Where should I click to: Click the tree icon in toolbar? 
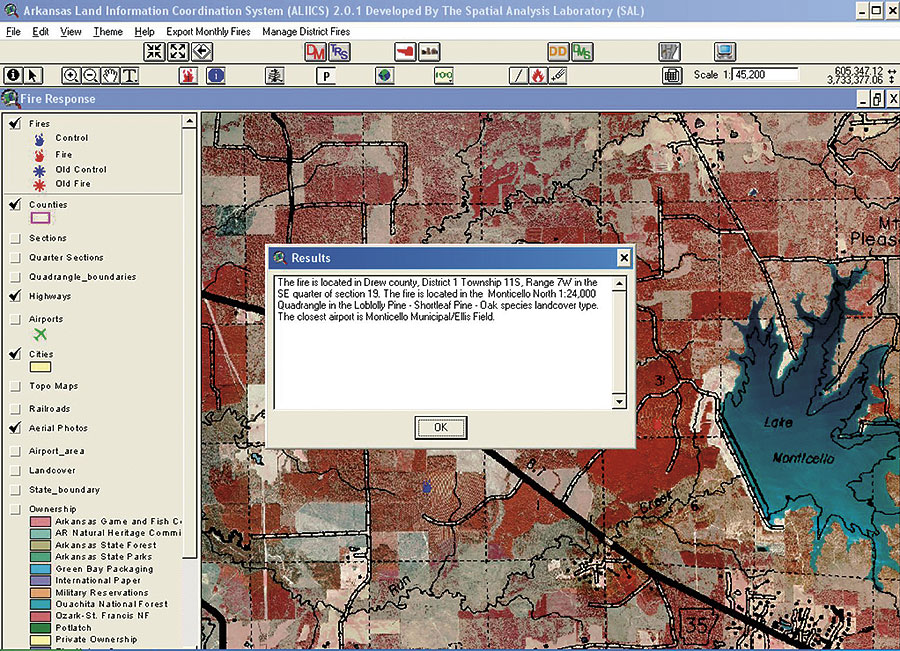(275, 75)
